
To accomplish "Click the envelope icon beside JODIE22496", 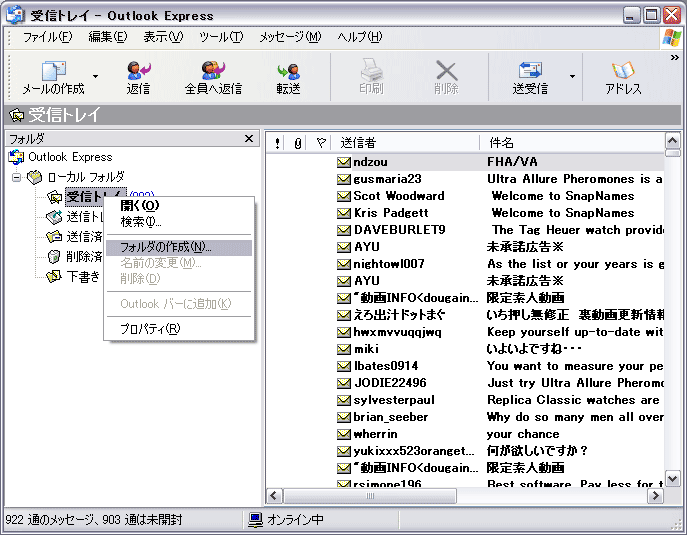I will tap(344, 383).
